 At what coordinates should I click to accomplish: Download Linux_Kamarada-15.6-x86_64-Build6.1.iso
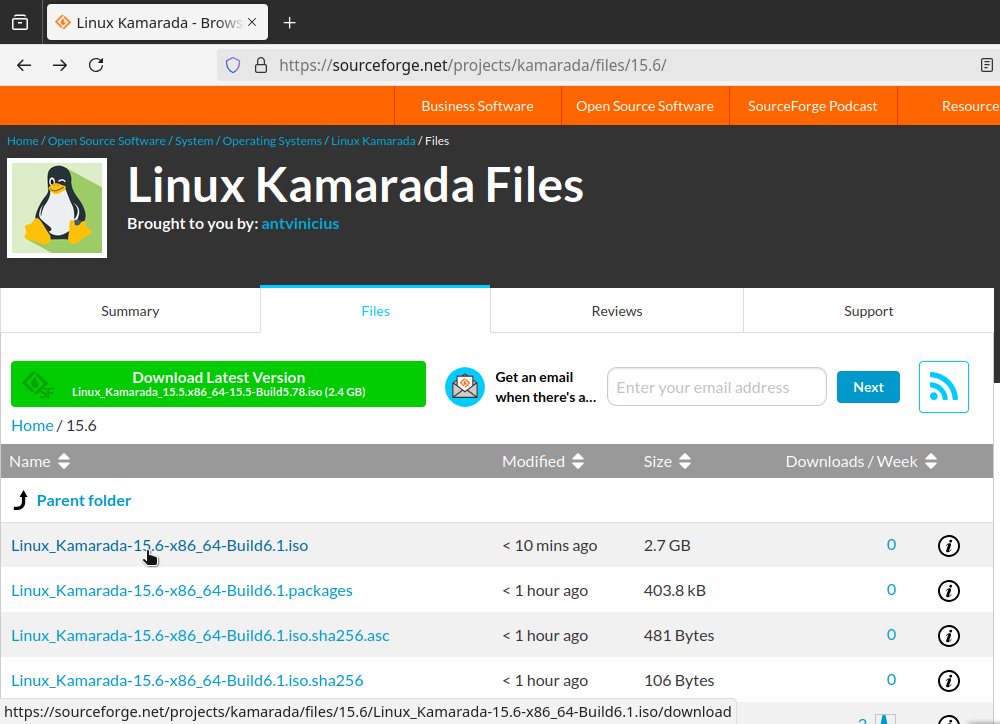[159, 546]
